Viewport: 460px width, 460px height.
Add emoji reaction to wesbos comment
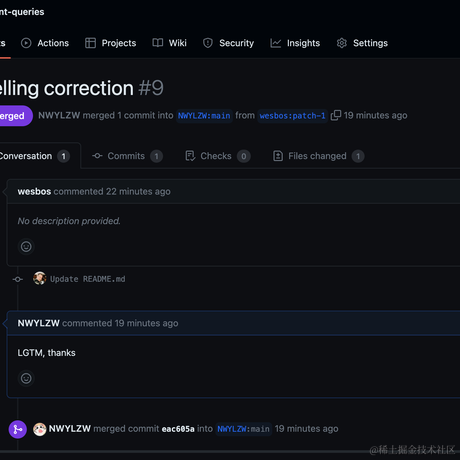pos(26,247)
